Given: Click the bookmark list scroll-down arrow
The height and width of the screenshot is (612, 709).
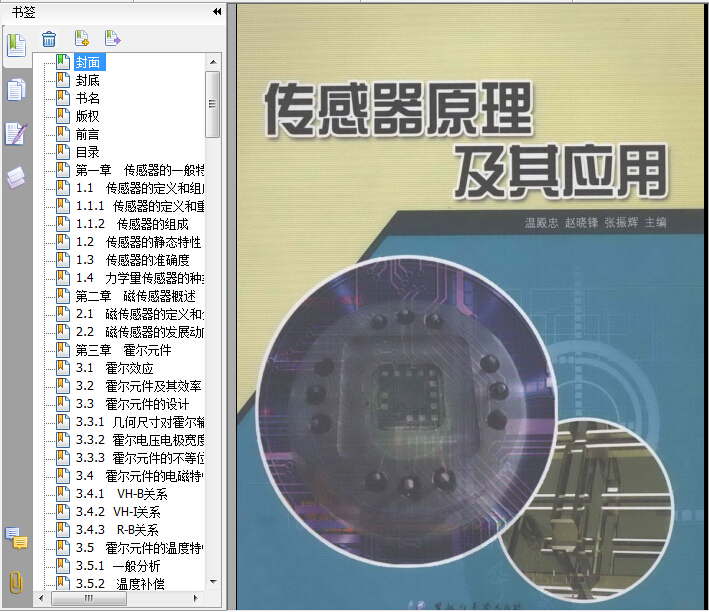Looking at the screenshot, I should coord(213,582).
